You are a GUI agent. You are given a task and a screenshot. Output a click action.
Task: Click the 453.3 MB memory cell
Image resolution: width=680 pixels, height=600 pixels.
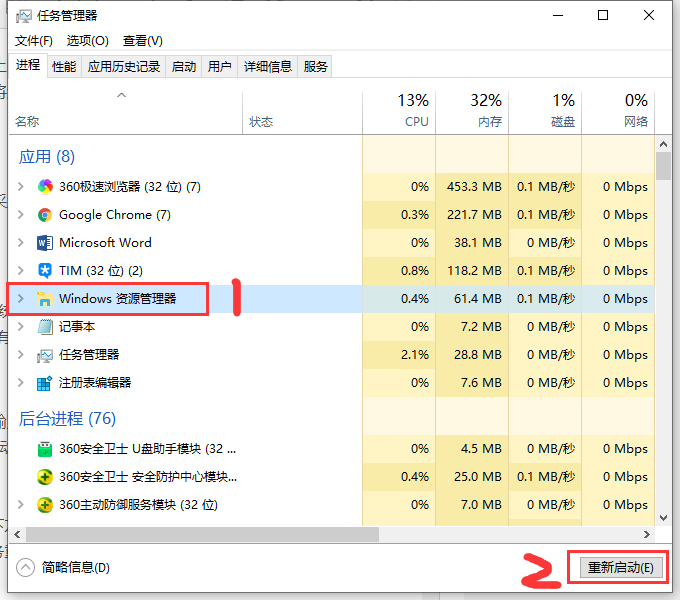[x=472, y=187]
